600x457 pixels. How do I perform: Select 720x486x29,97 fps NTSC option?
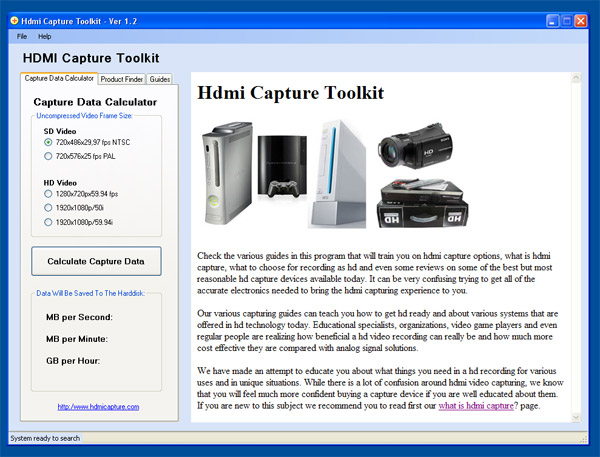[x=87, y=142]
